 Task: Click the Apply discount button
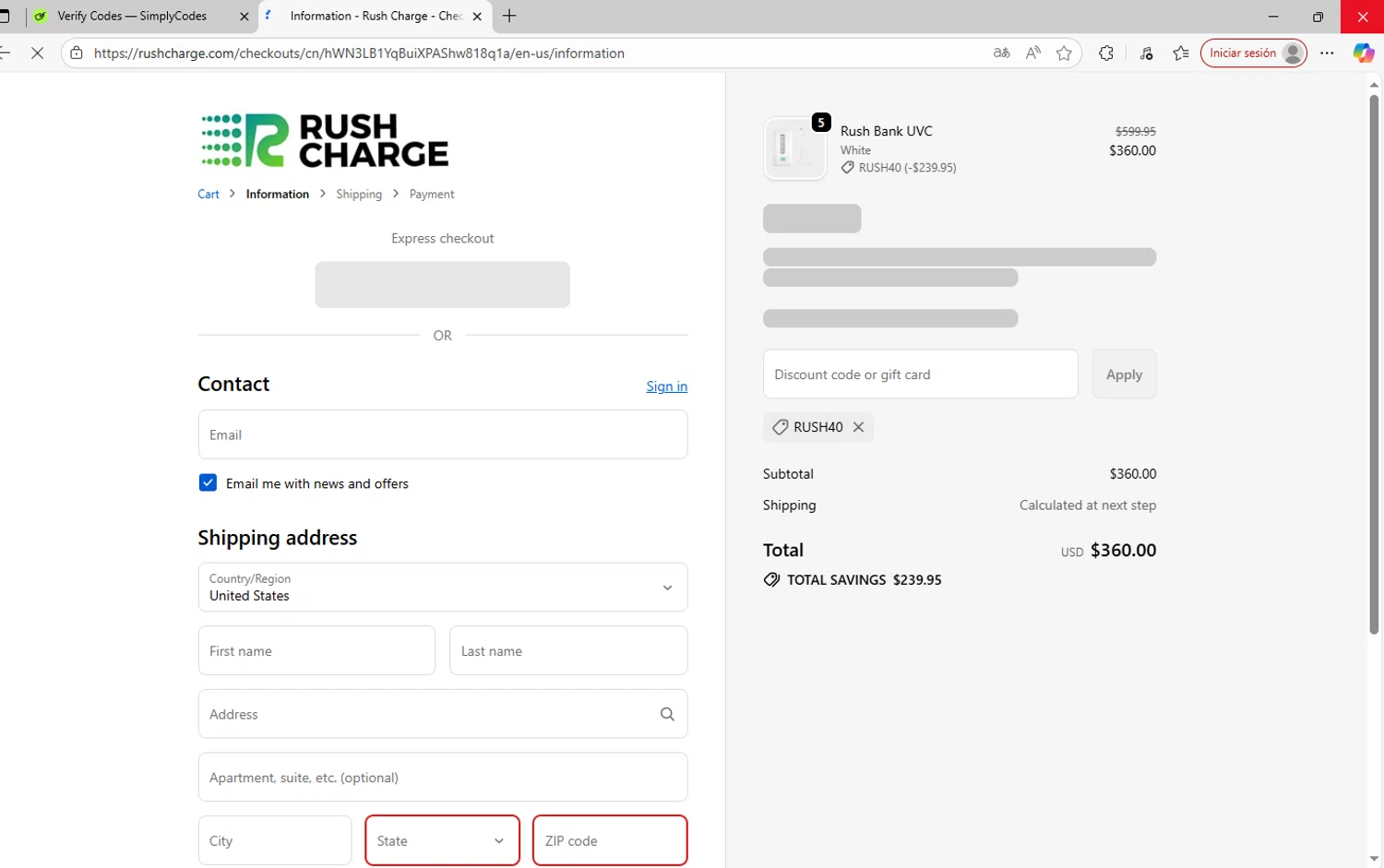(x=1124, y=375)
